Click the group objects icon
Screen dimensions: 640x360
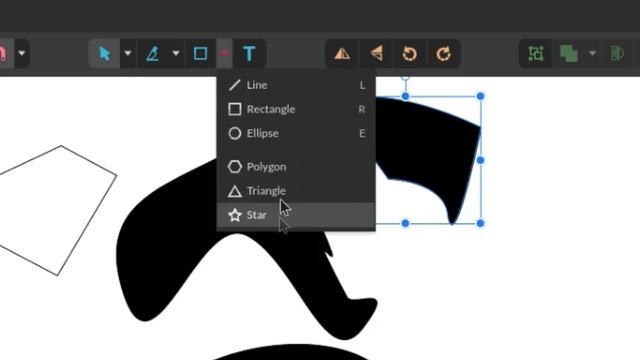click(536, 53)
